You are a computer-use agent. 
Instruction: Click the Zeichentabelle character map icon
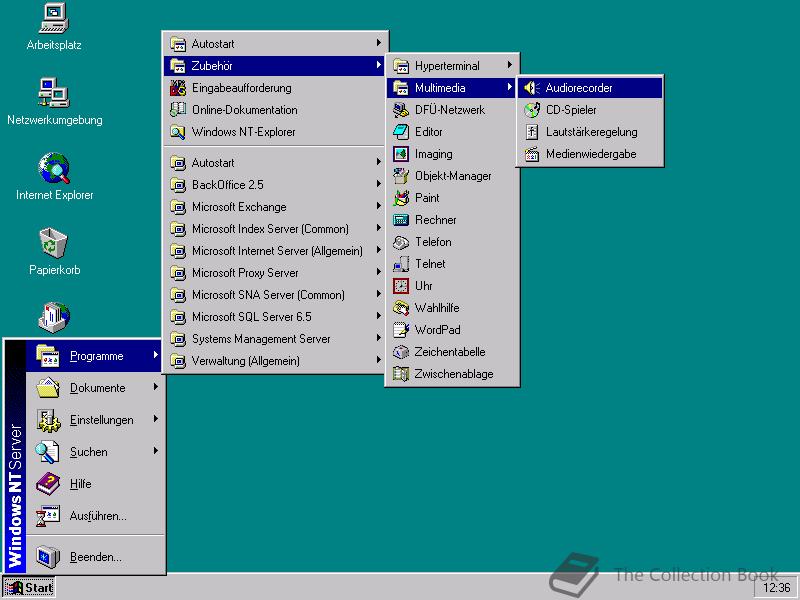coord(401,352)
